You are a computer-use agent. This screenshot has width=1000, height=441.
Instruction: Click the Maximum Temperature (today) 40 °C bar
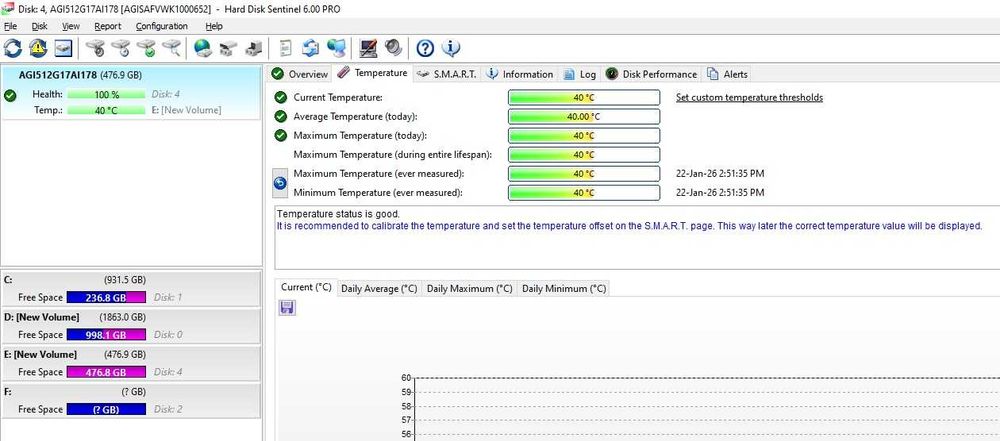(584, 135)
